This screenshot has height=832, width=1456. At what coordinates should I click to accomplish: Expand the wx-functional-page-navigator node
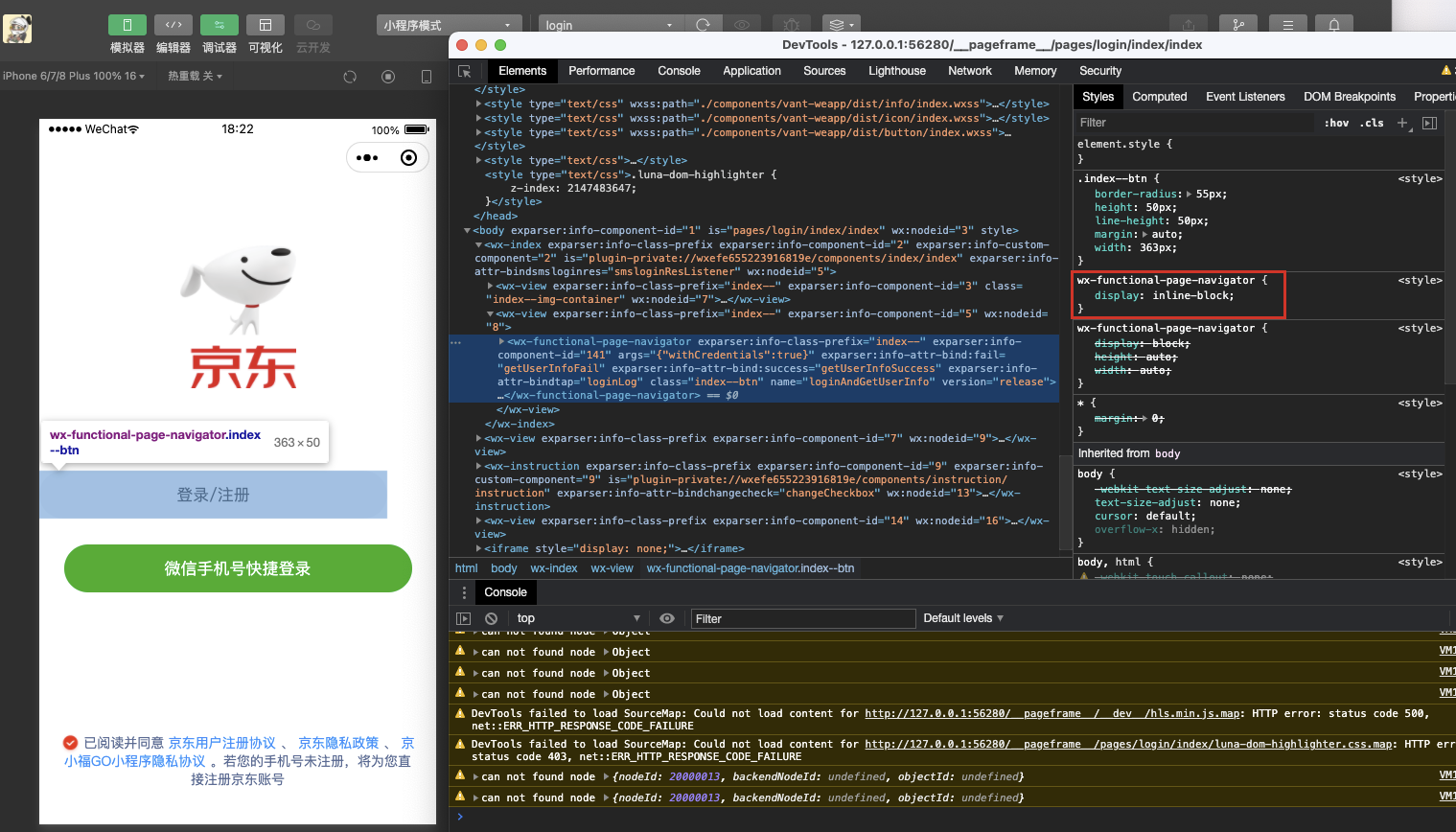coord(501,342)
